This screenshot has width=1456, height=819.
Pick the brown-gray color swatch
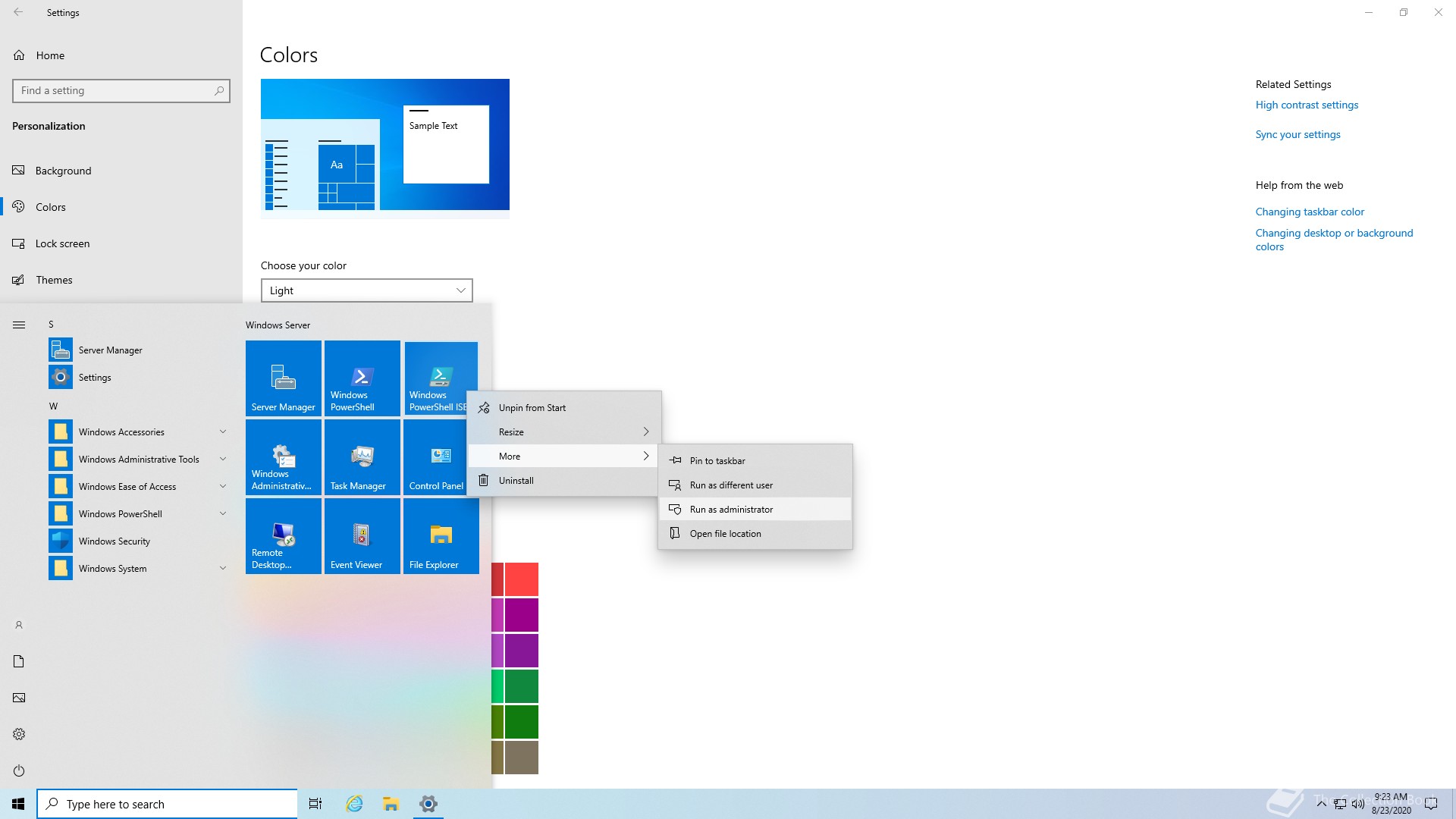pyautogui.click(x=522, y=757)
